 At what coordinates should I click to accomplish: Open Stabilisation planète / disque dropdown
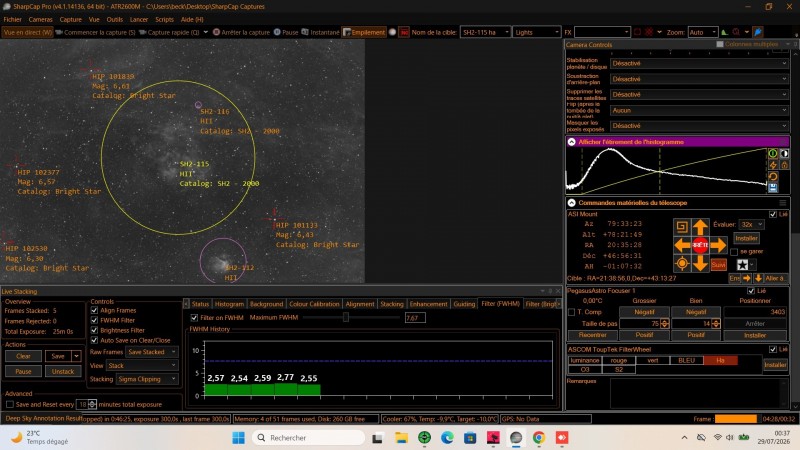pos(699,63)
